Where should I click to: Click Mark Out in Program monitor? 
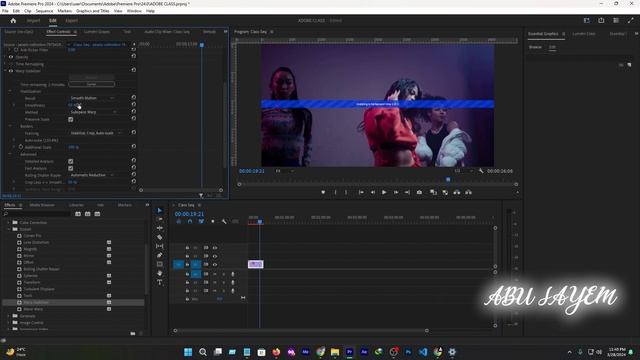click(346, 192)
